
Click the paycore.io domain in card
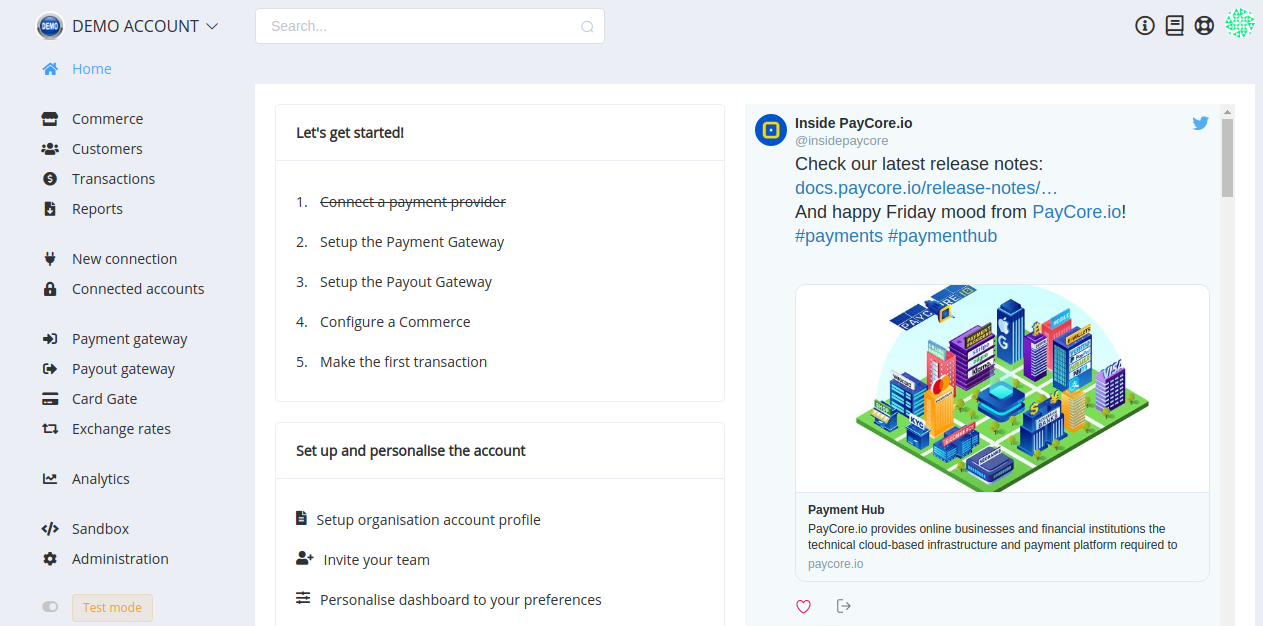(x=836, y=564)
